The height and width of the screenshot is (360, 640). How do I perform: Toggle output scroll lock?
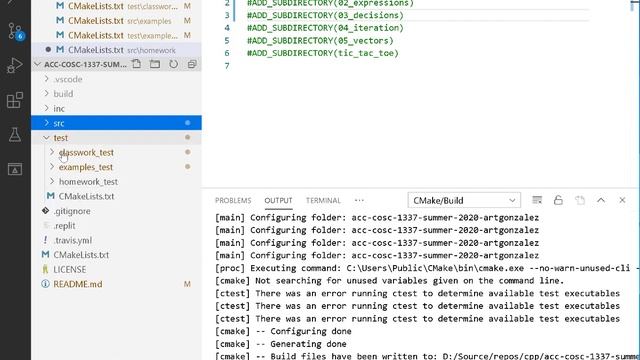558,200
